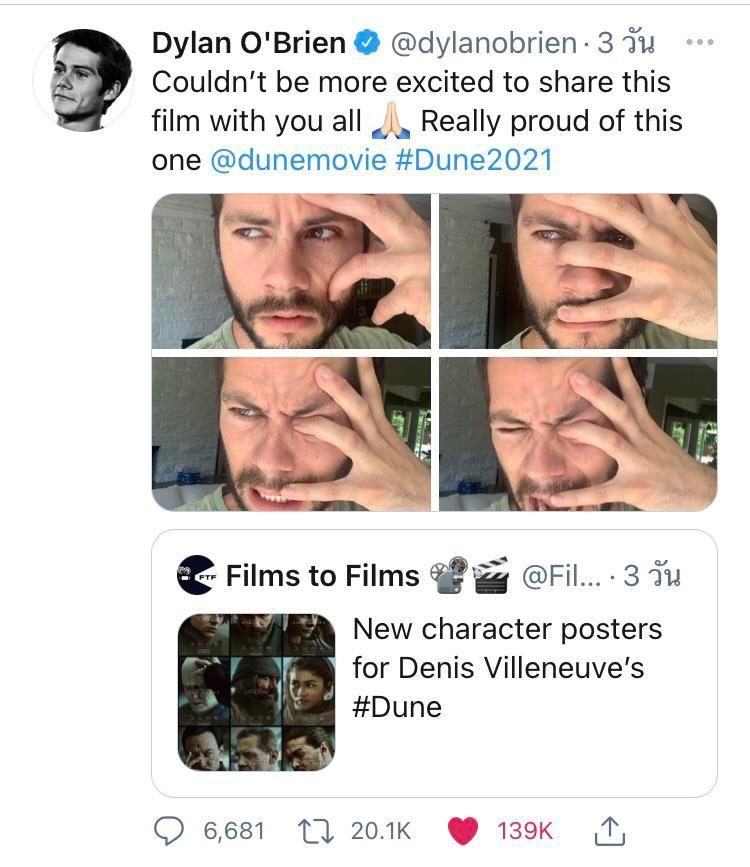Viewport: 750px width, 867px height.
Task: Open the reply icon to comment
Action: point(170,831)
